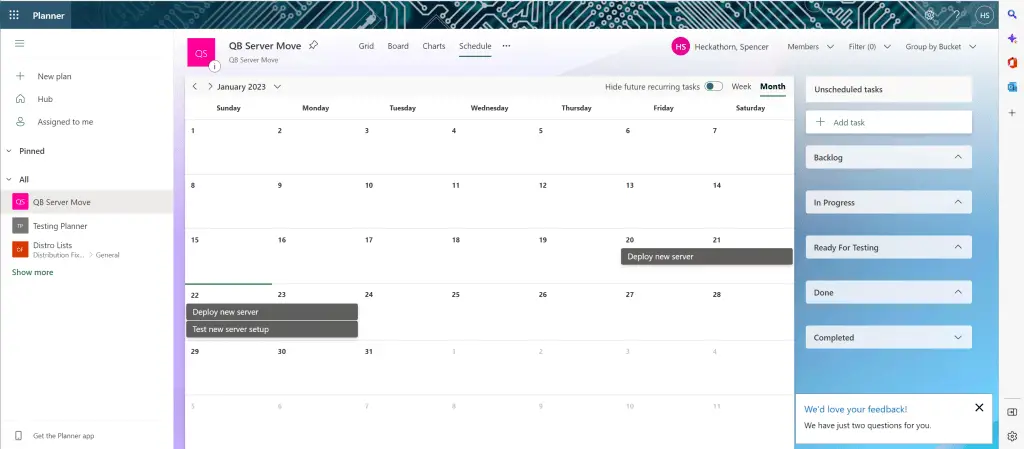The image size is (1024, 449).
Task: Expand the Completed bucket
Action: click(x=958, y=337)
